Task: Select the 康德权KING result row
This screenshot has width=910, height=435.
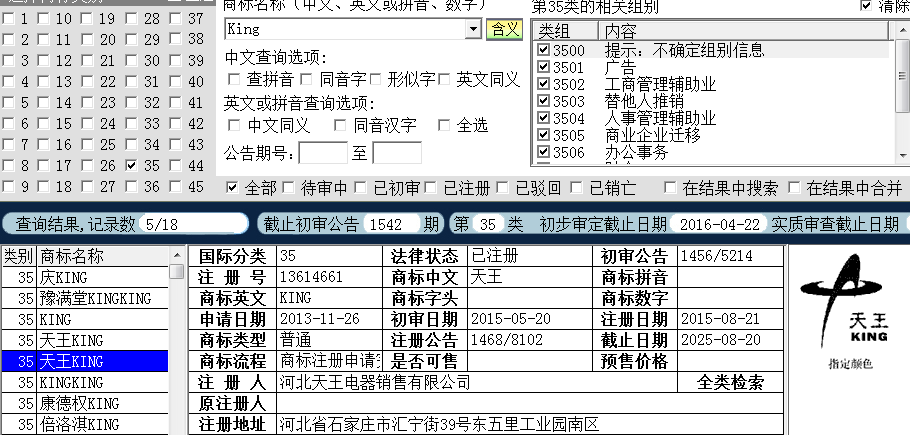Action: [x=85, y=404]
